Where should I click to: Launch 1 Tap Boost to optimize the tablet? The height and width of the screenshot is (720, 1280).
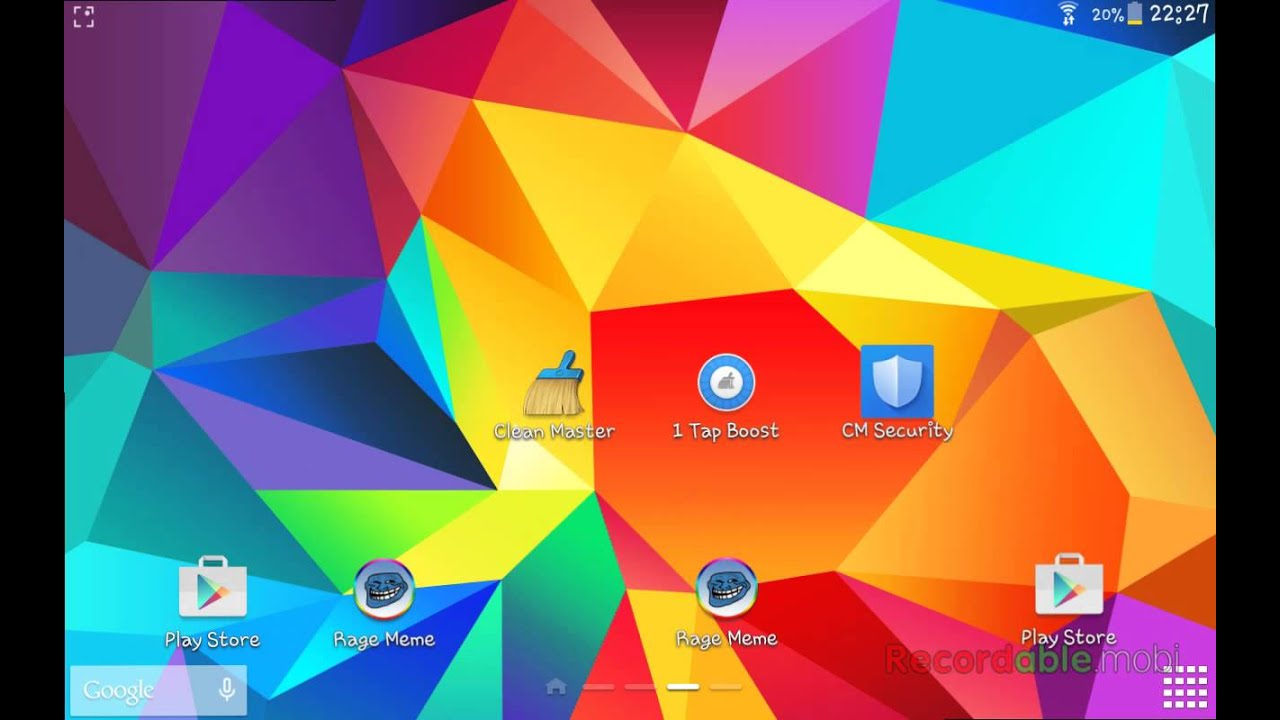(x=727, y=385)
